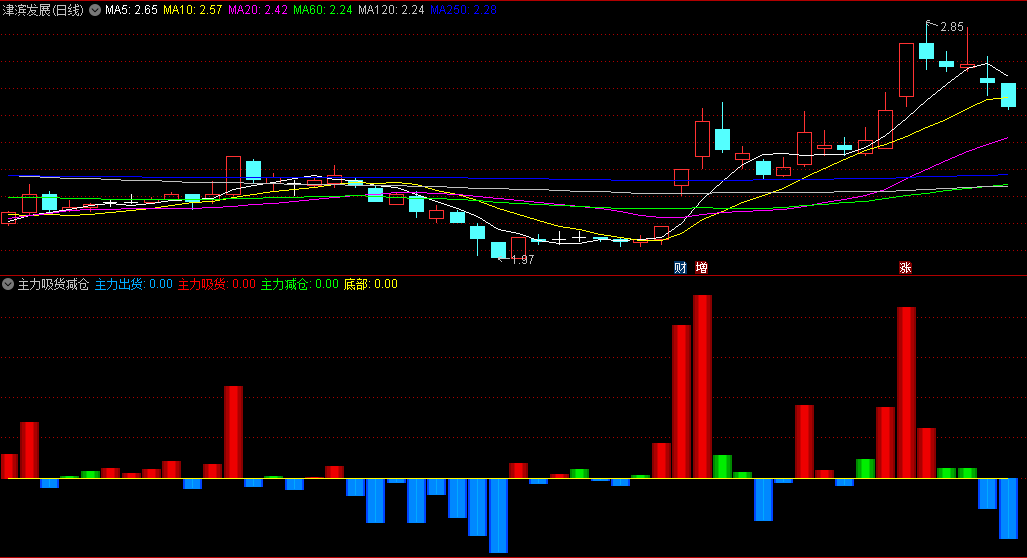Viewport: 1027px width, 558px height.
Task: Click the 主力吸货: 0.00 value
Action: click(x=217, y=284)
